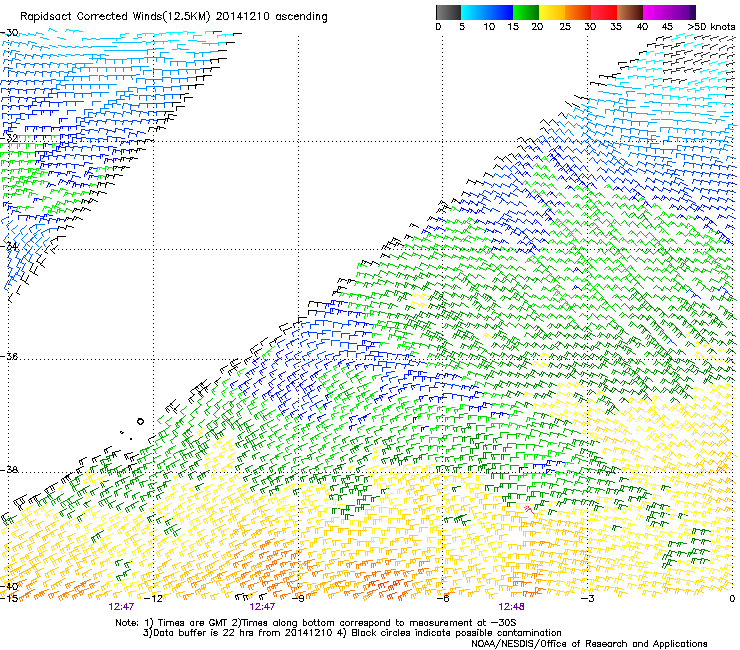Select the -32 latitude axis label
Viewport: 740px width, 650px height.
pos(9,138)
